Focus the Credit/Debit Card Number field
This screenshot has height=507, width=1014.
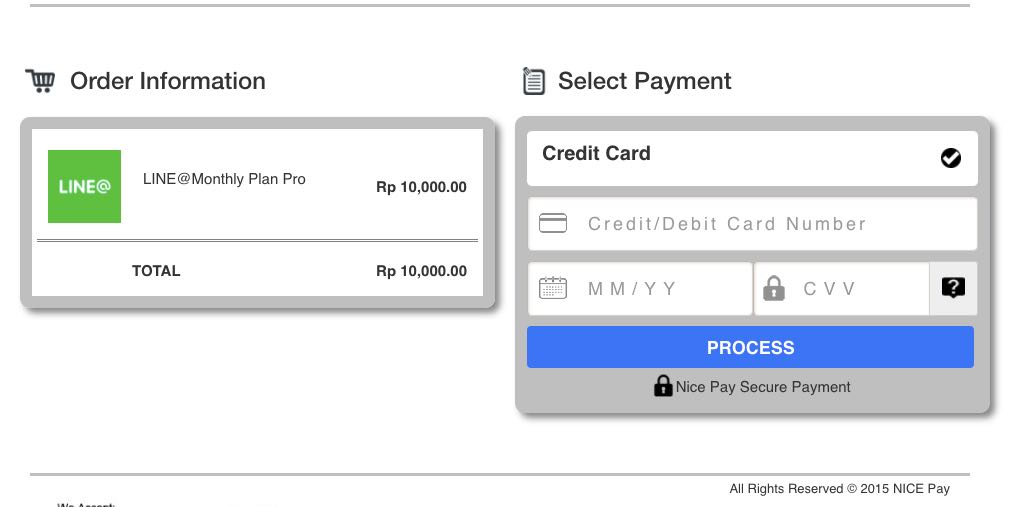coord(760,224)
